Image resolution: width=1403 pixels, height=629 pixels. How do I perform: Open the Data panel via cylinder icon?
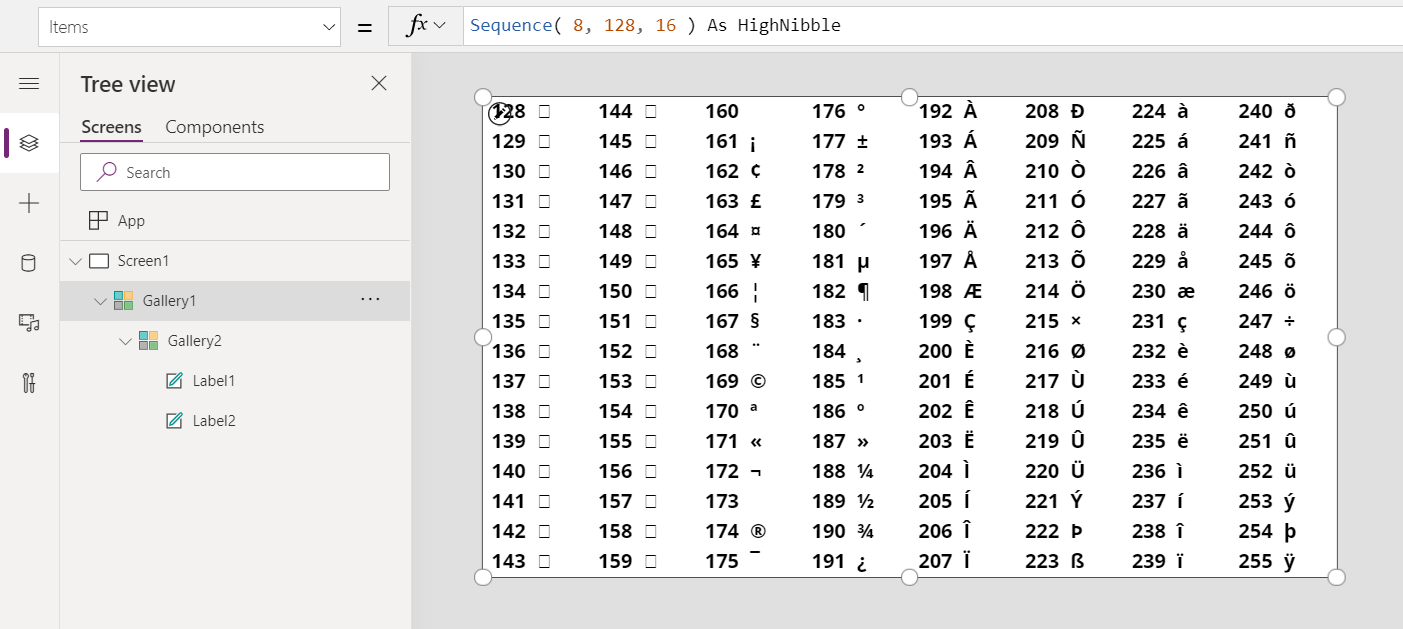click(29, 263)
